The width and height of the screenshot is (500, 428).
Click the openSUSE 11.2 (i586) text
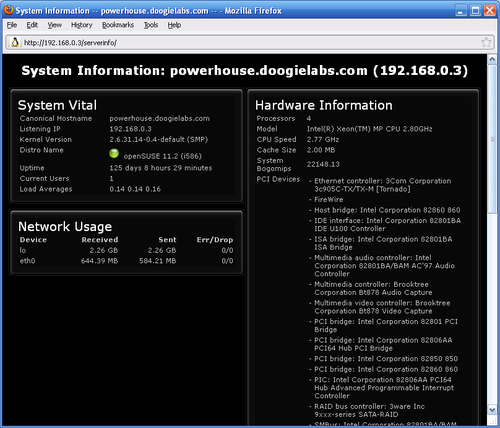click(163, 156)
